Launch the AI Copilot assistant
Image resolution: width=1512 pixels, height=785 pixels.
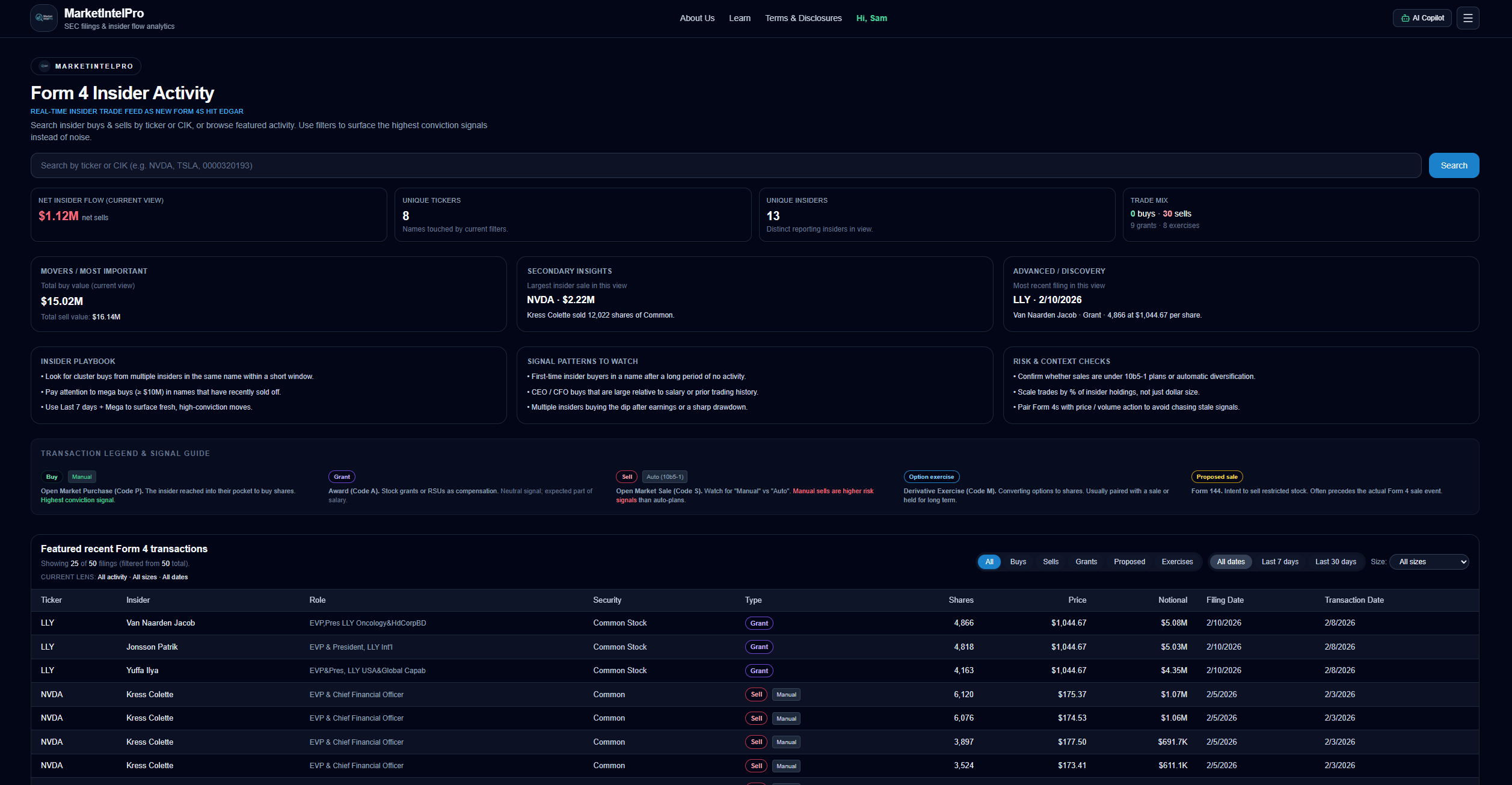coord(1422,18)
